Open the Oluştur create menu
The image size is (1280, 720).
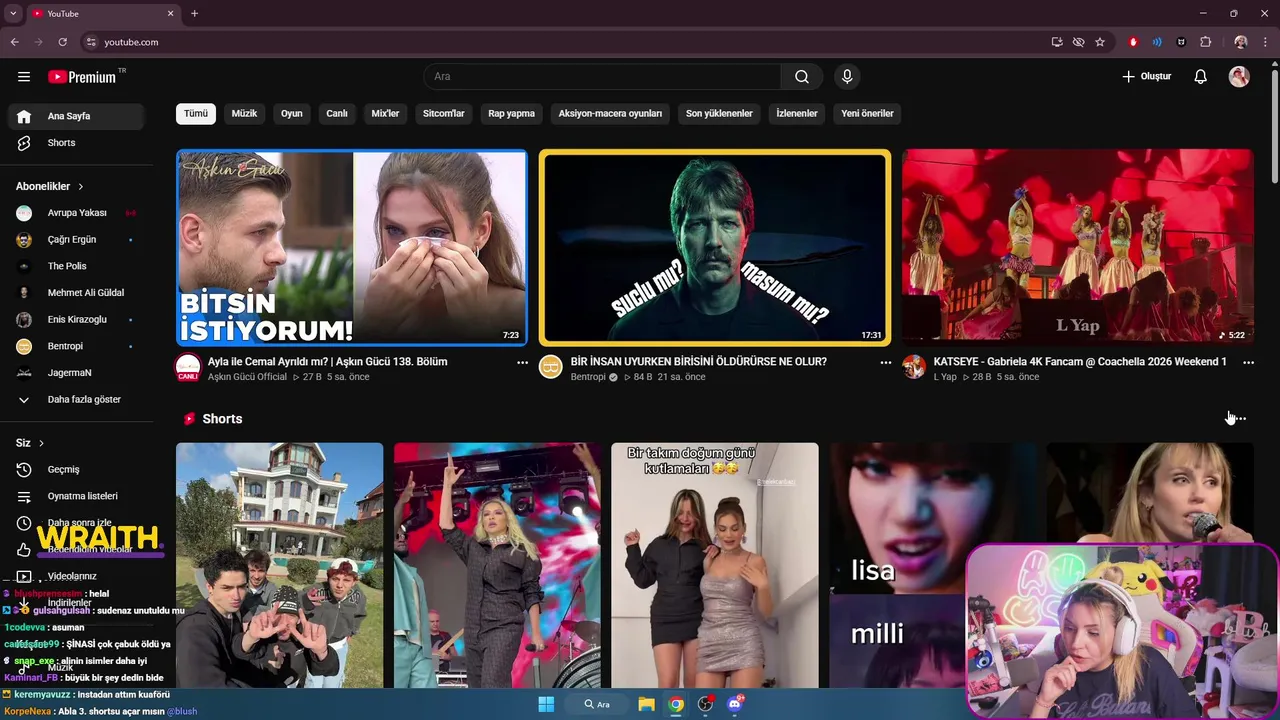(1146, 77)
